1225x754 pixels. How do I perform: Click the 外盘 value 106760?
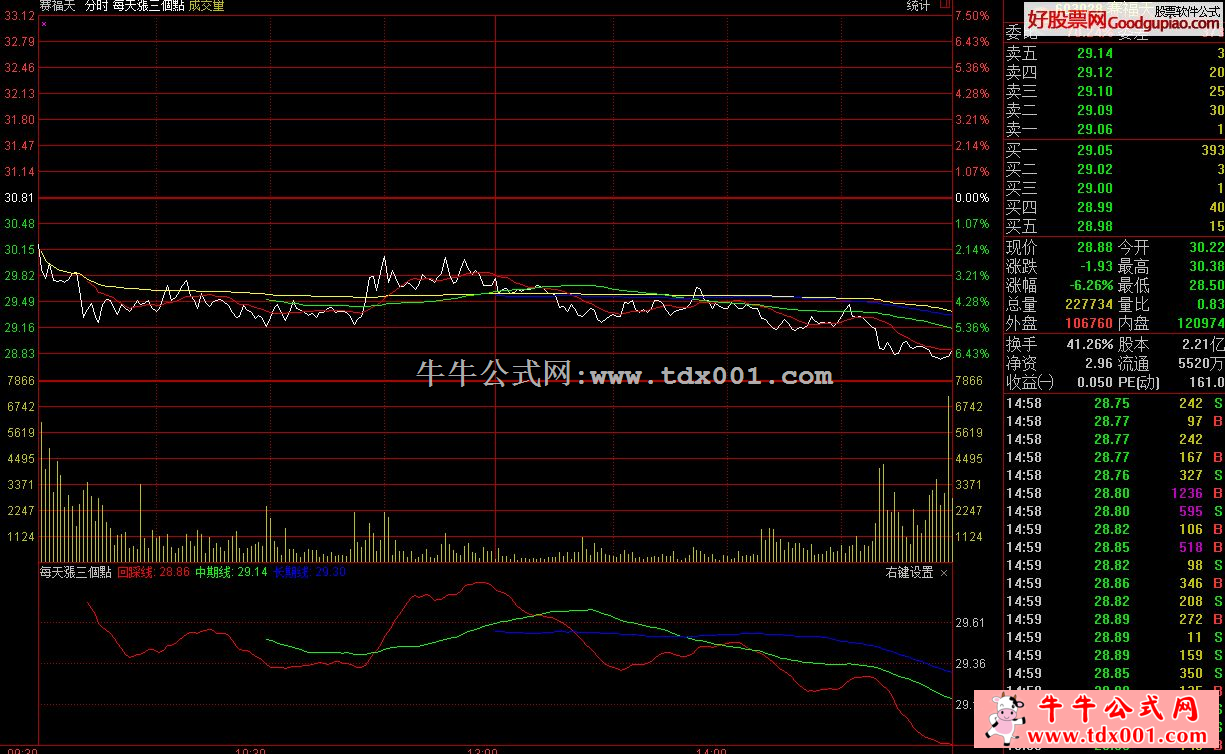1089,323
